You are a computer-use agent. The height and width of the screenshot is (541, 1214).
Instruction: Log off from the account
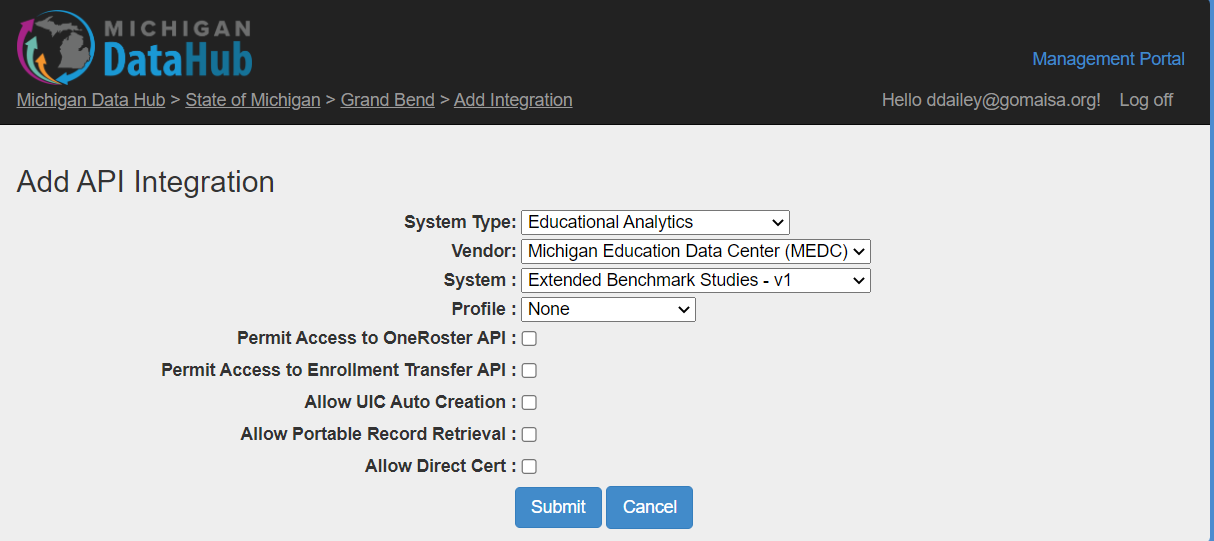[x=1146, y=100]
